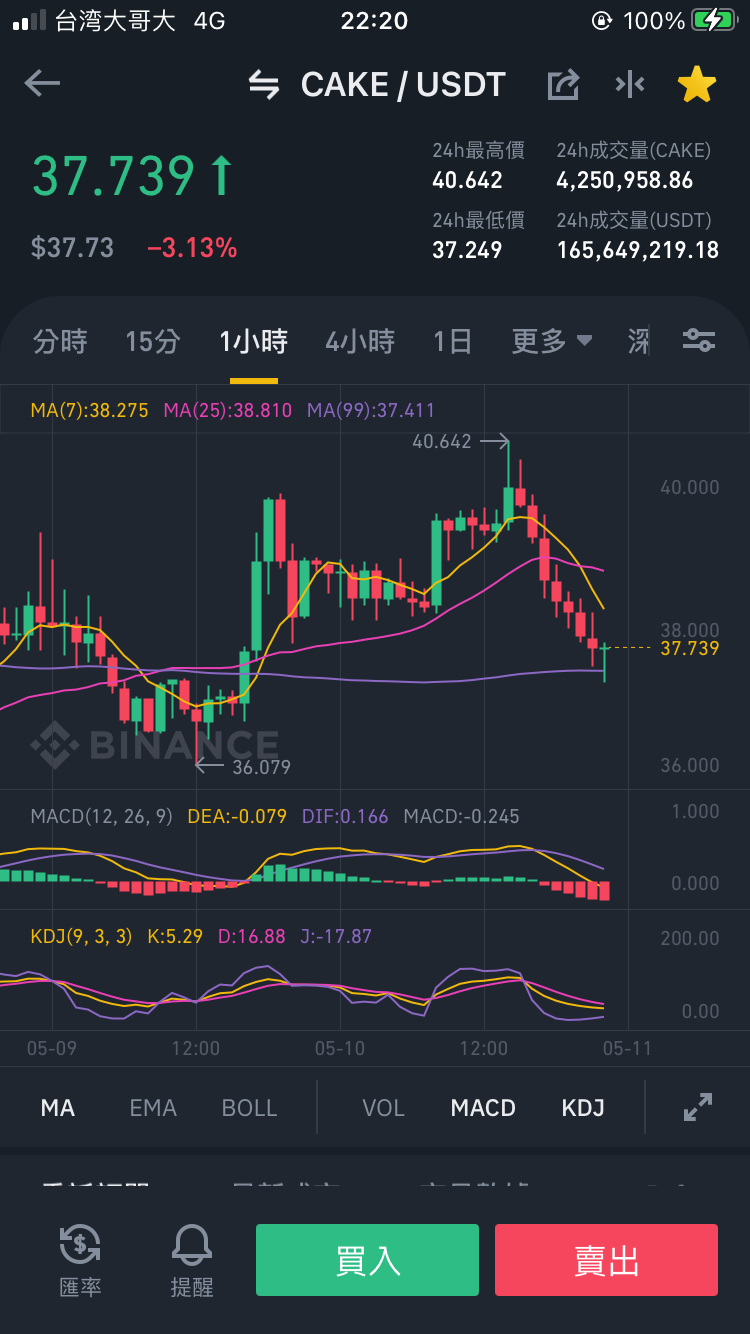Switch to the 4小時 interval tab

click(x=360, y=342)
